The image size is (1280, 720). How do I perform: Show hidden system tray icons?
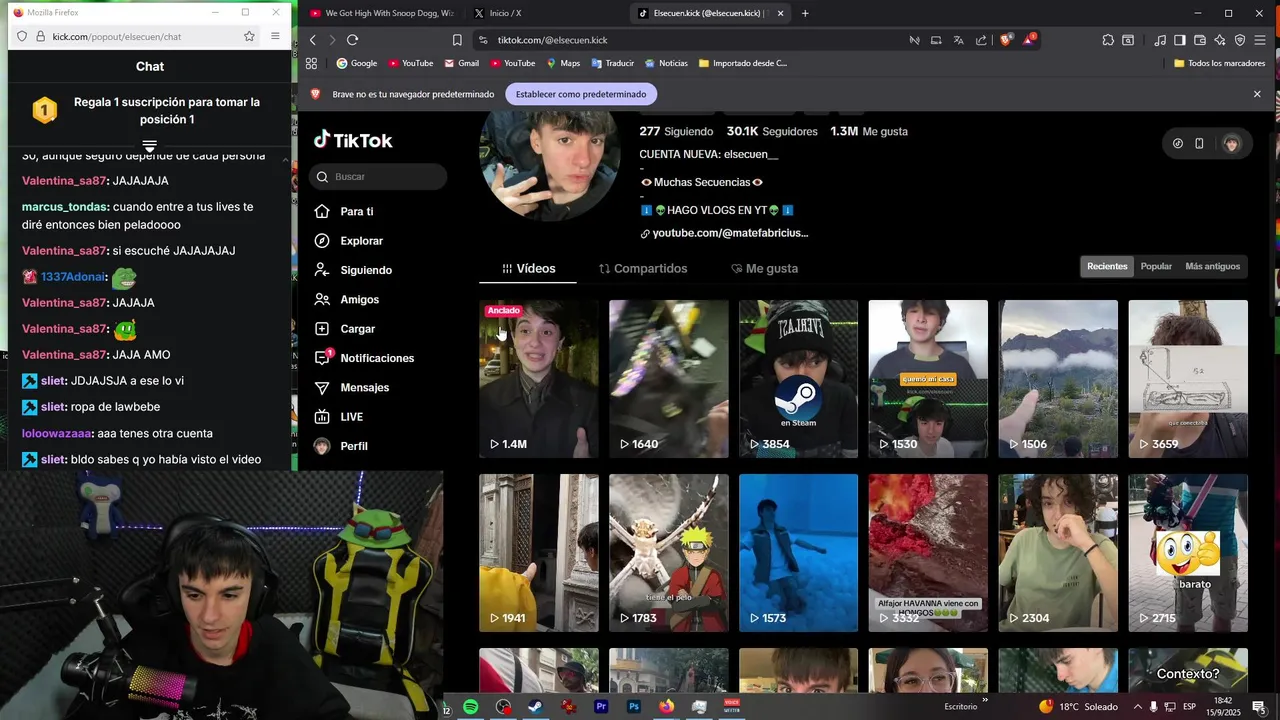(x=1137, y=707)
